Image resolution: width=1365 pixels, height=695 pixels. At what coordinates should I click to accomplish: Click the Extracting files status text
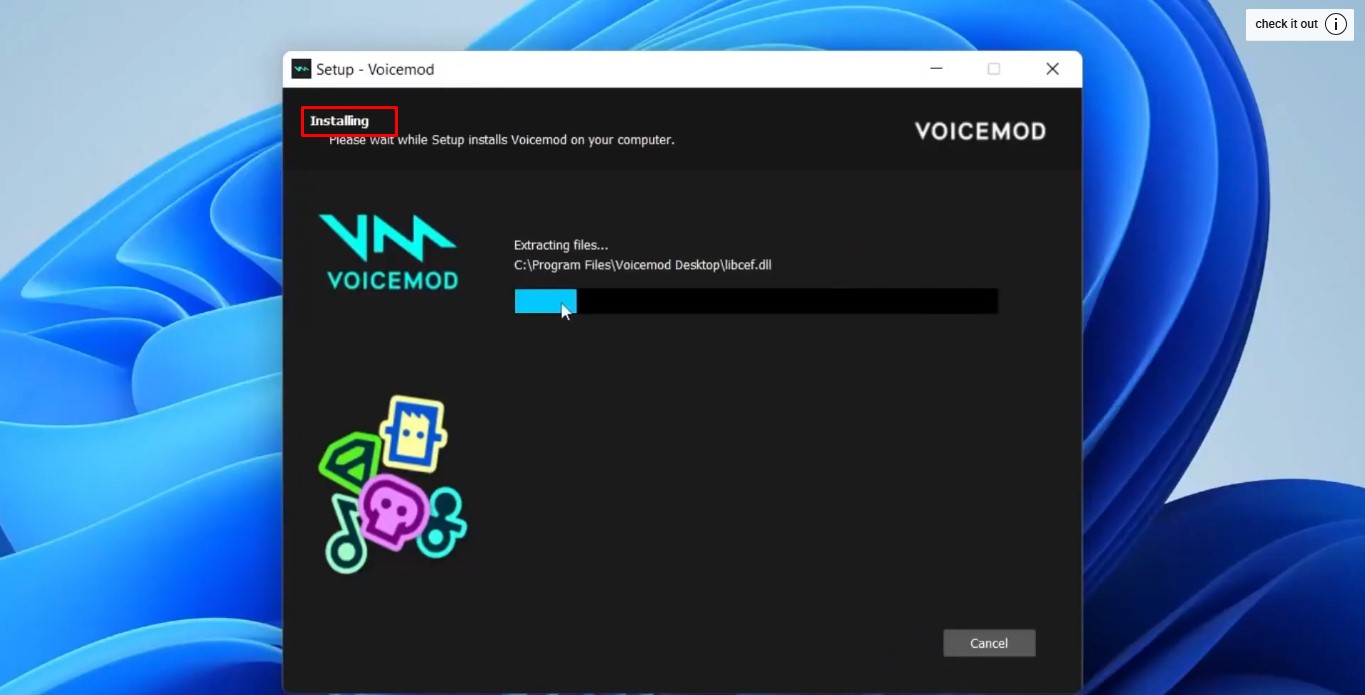(561, 245)
